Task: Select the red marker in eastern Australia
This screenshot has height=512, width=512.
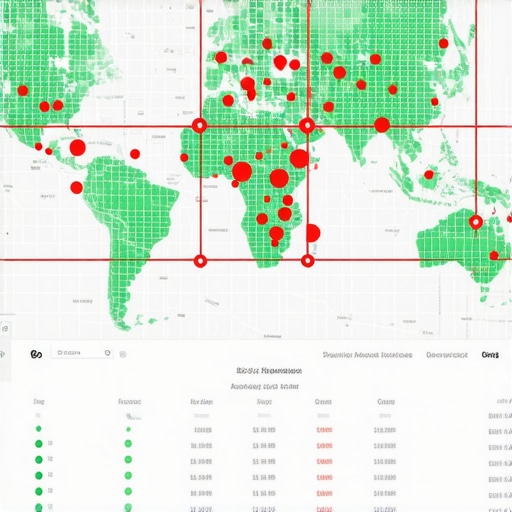Action: [x=494, y=256]
